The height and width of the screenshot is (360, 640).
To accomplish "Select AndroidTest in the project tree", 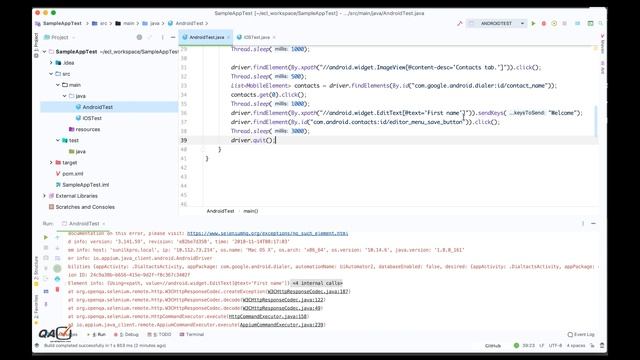I will 98,107.
